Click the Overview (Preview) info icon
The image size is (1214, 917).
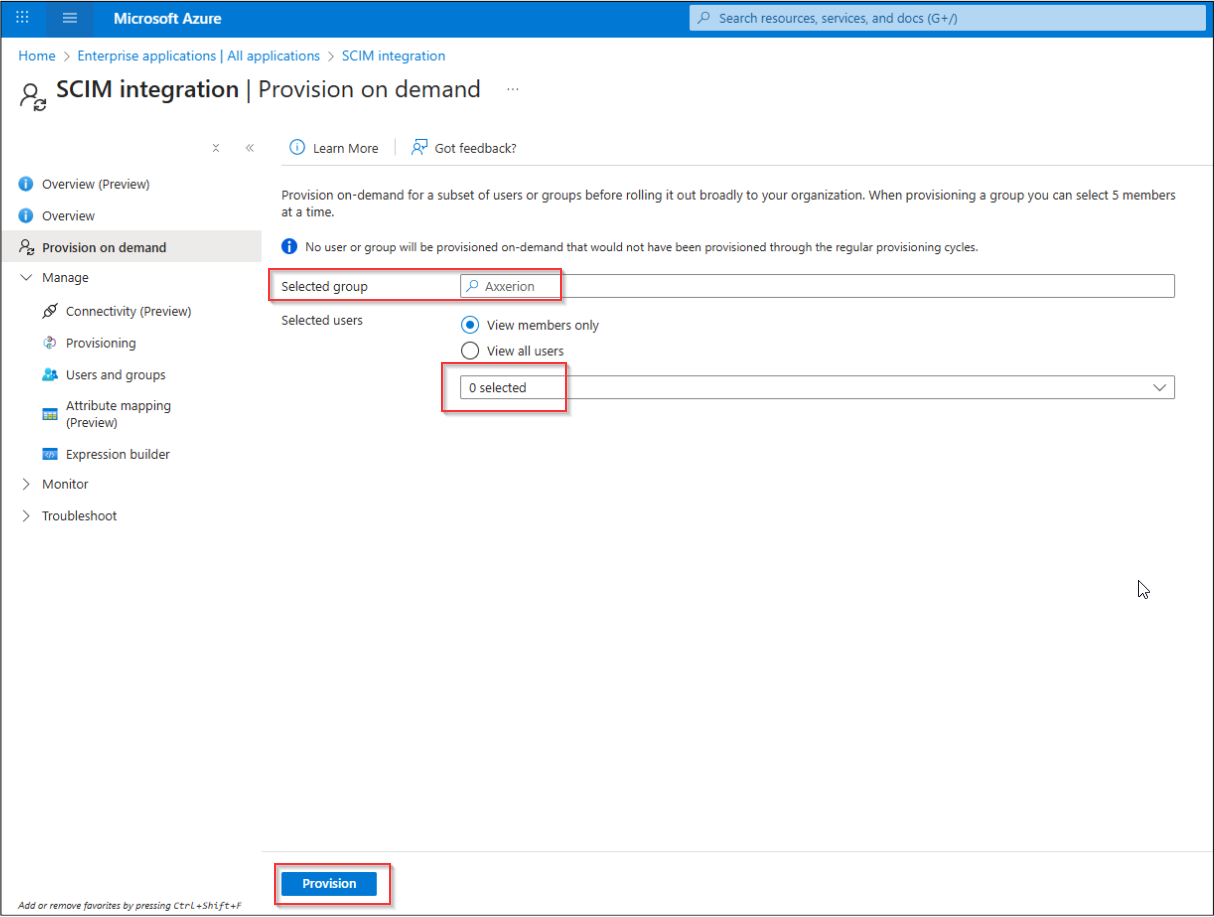(x=26, y=184)
